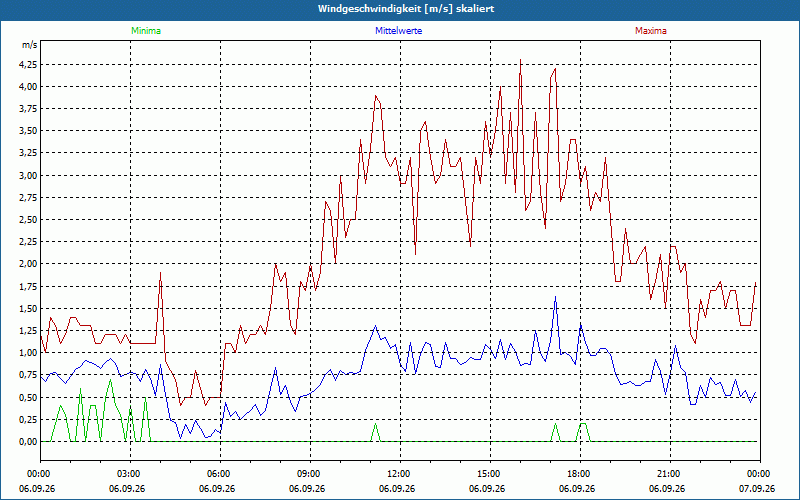800x500 pixels.
Task: Select the green 'Minima' legend label
Action: tap(146, 31)
